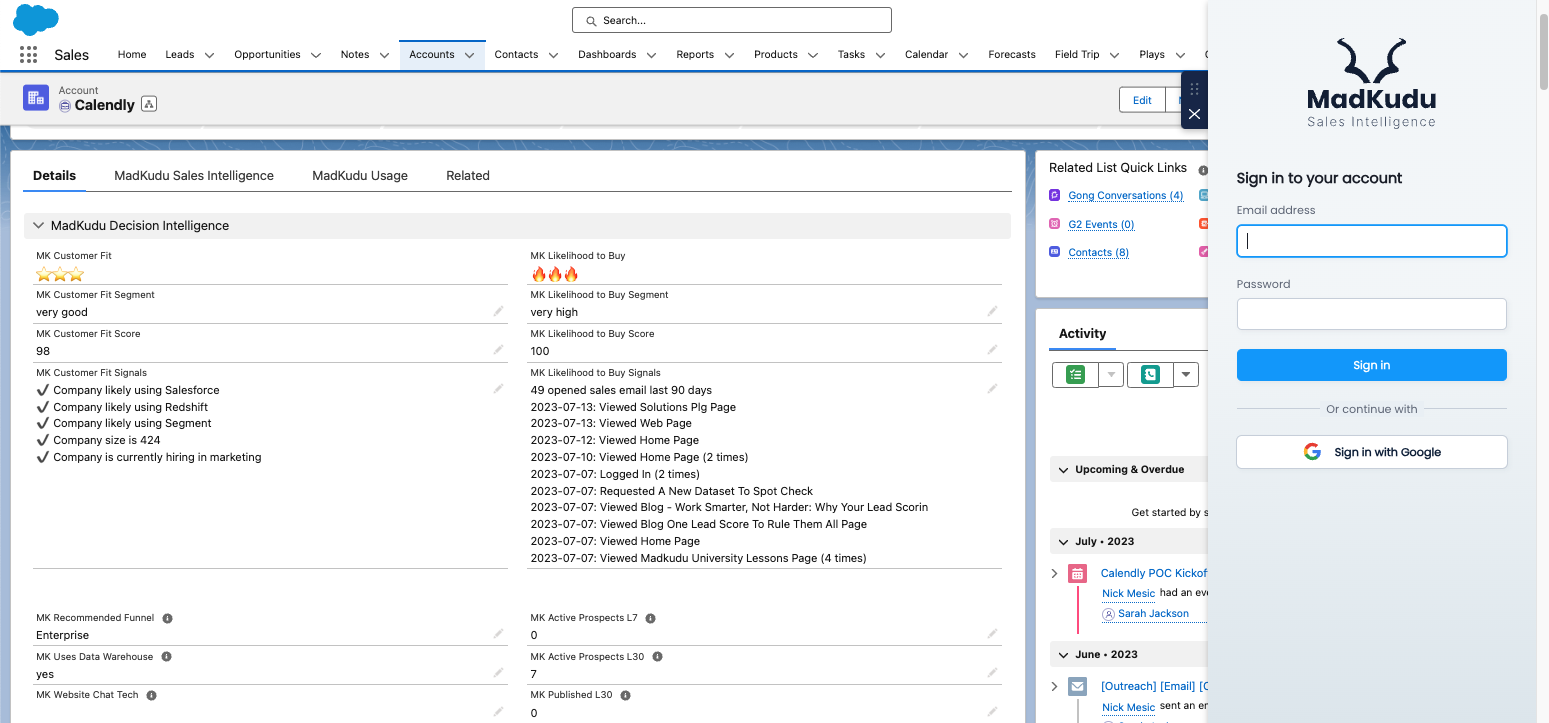1549x723 pixels.
Task: Open the Forecasts navigation tab
Action: [1012, 55]
